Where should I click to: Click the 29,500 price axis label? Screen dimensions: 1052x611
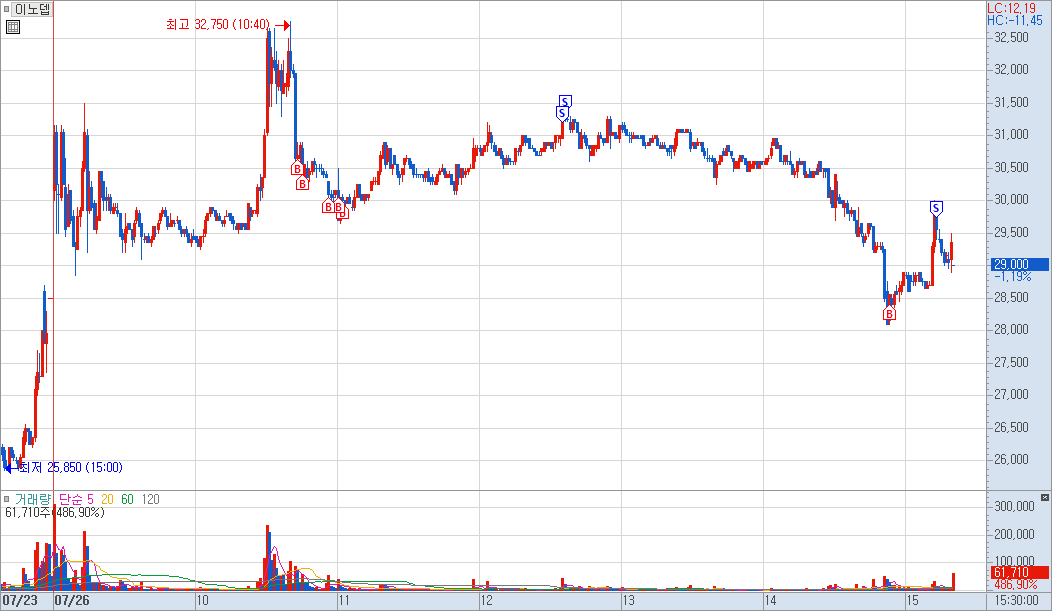[x=1011, y=233]
